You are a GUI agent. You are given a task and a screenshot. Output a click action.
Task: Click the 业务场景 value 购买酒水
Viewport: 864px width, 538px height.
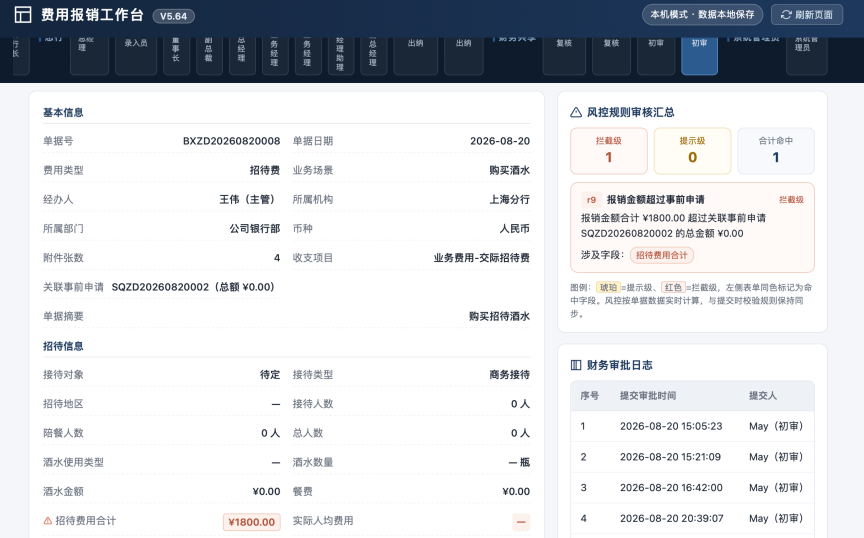pos(510,170)
